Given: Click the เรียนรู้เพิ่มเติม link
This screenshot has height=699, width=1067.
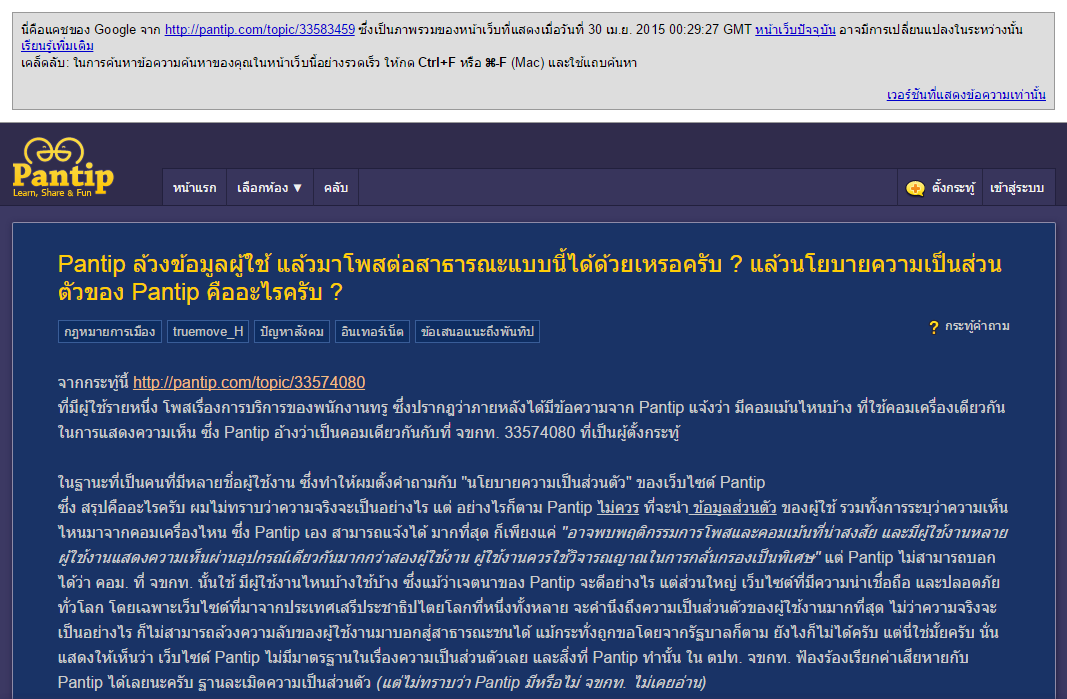Looking at the screenshot, I should (57, 46).
